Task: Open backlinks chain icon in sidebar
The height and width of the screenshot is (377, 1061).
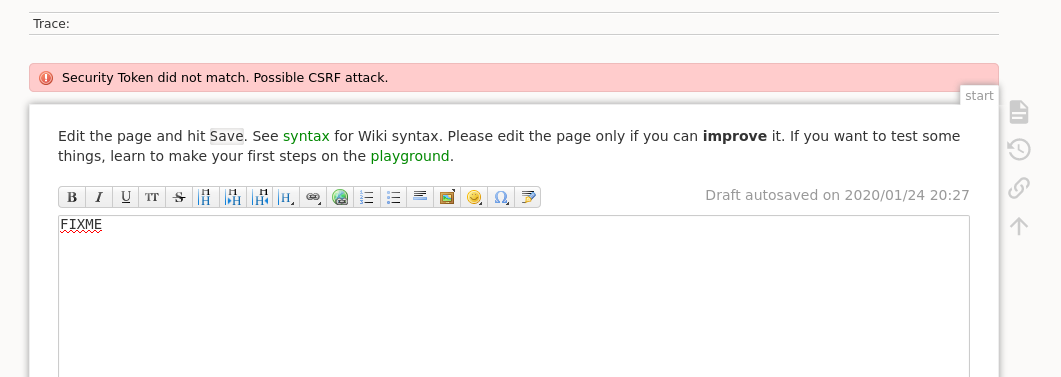Action: click(x=1019, y=187)
